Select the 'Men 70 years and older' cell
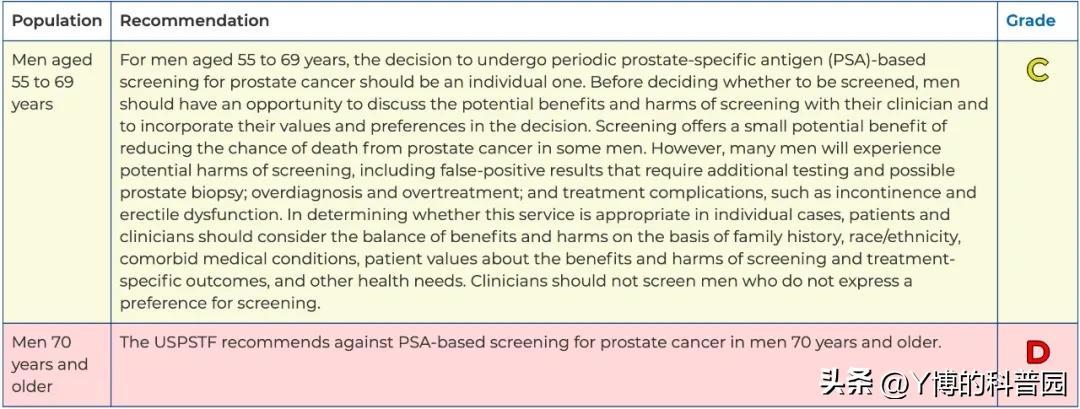The width and height of the screenshot is (1080, 409). [56, 364]
